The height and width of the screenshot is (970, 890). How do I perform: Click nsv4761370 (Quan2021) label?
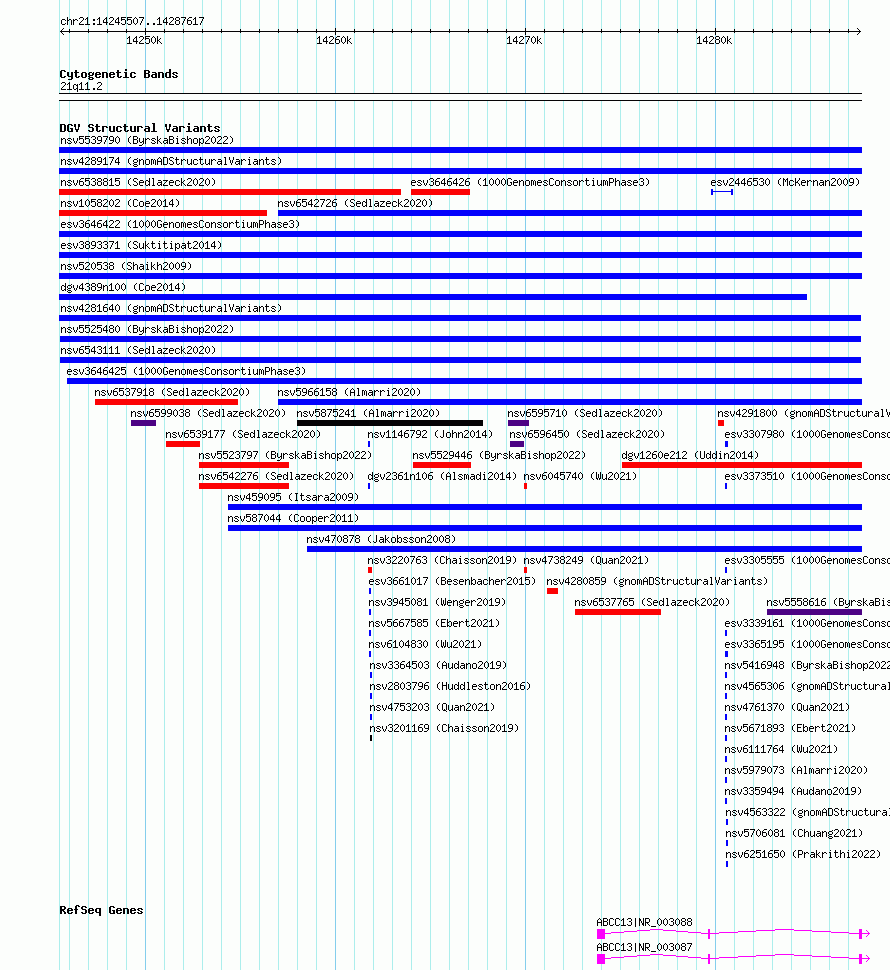click(x=787, y=708)
